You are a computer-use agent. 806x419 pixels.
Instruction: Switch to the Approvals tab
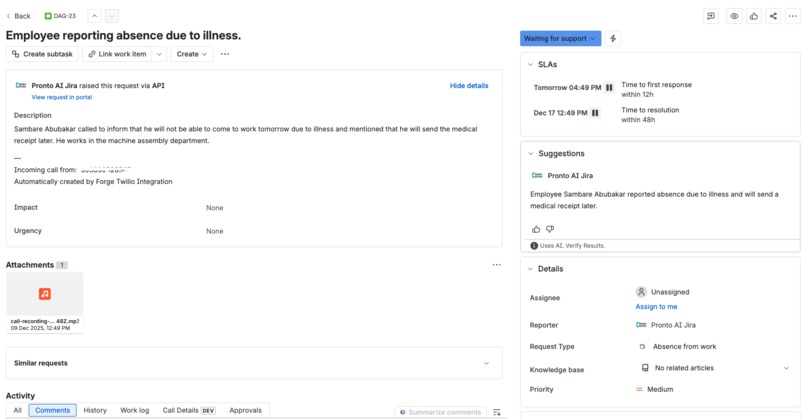pos(245,410)
